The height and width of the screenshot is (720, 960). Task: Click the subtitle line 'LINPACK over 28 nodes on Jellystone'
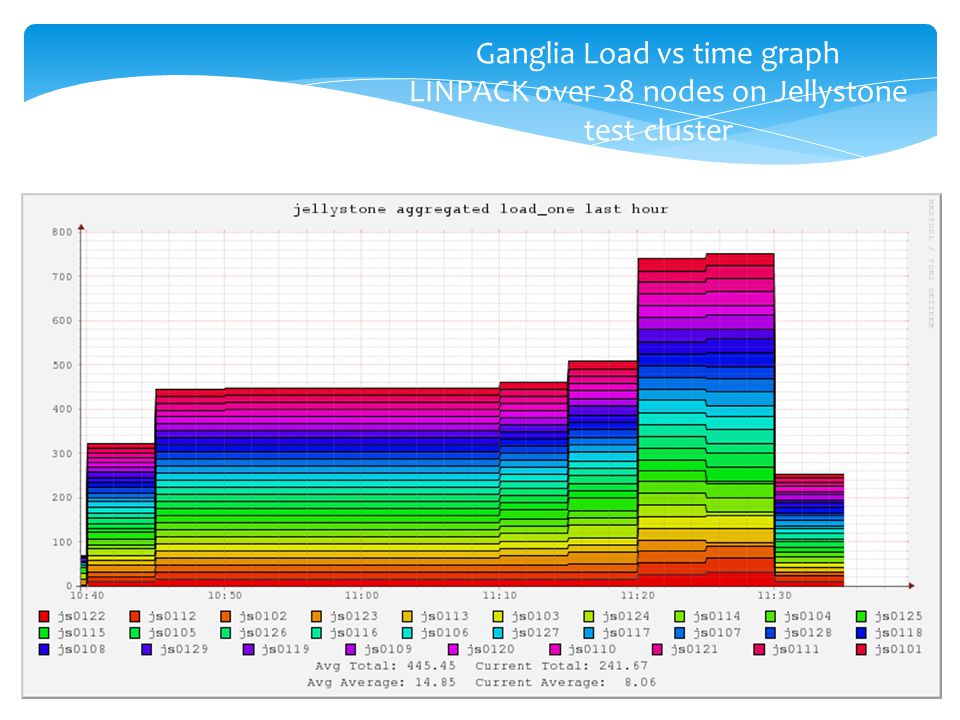pos(658,92)
